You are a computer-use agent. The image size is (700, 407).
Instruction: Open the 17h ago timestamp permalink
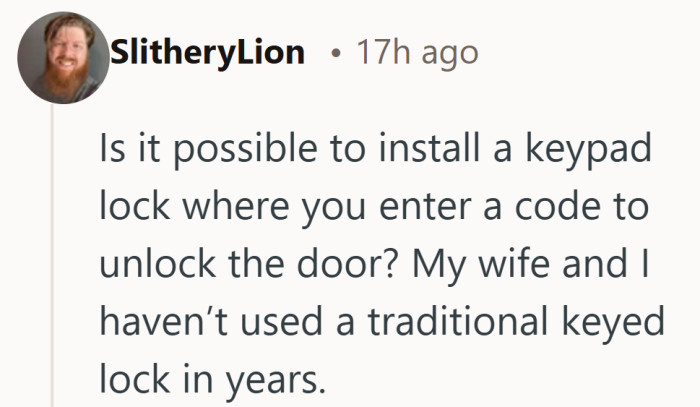click(417, 53)
